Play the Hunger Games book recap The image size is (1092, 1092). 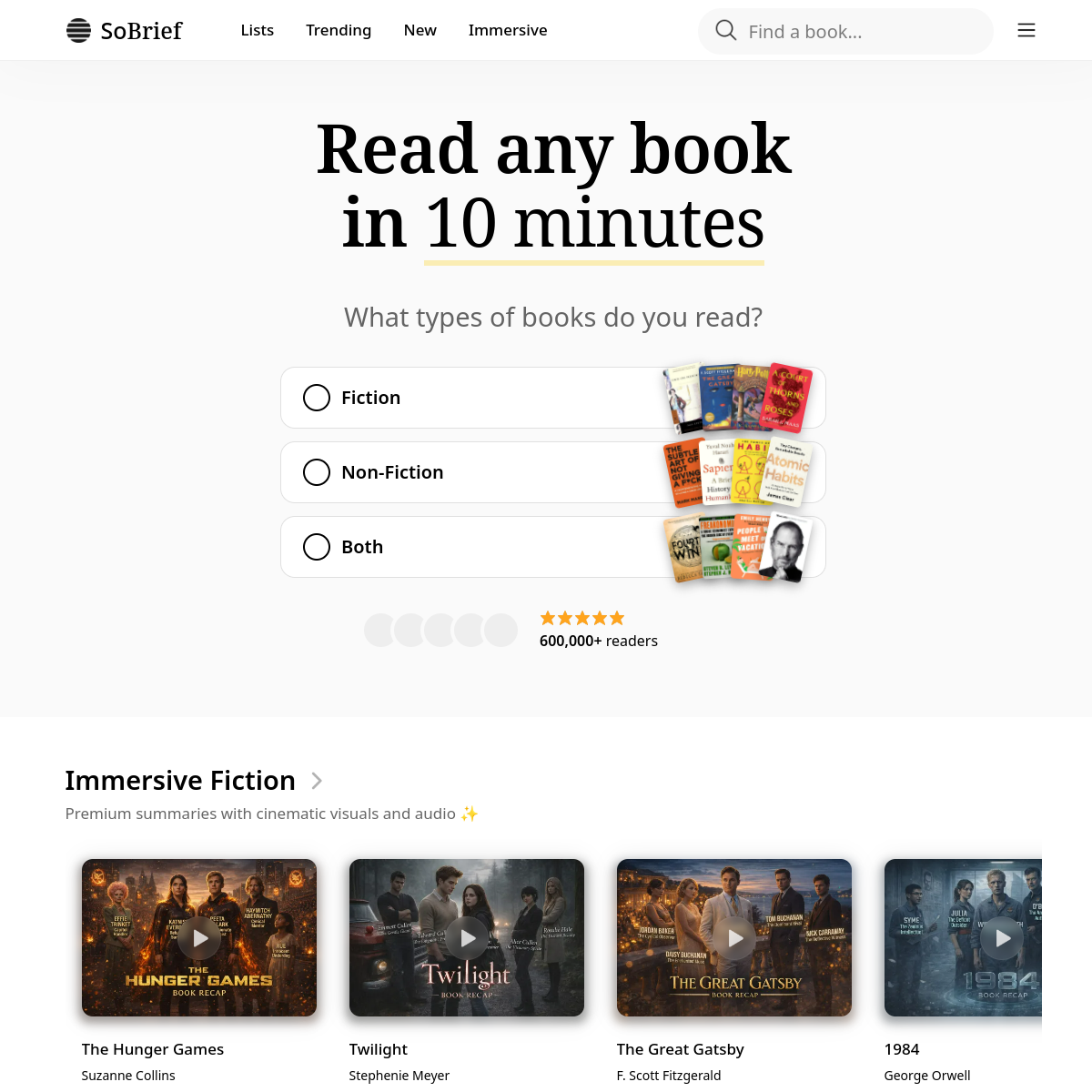coord(199,938)
